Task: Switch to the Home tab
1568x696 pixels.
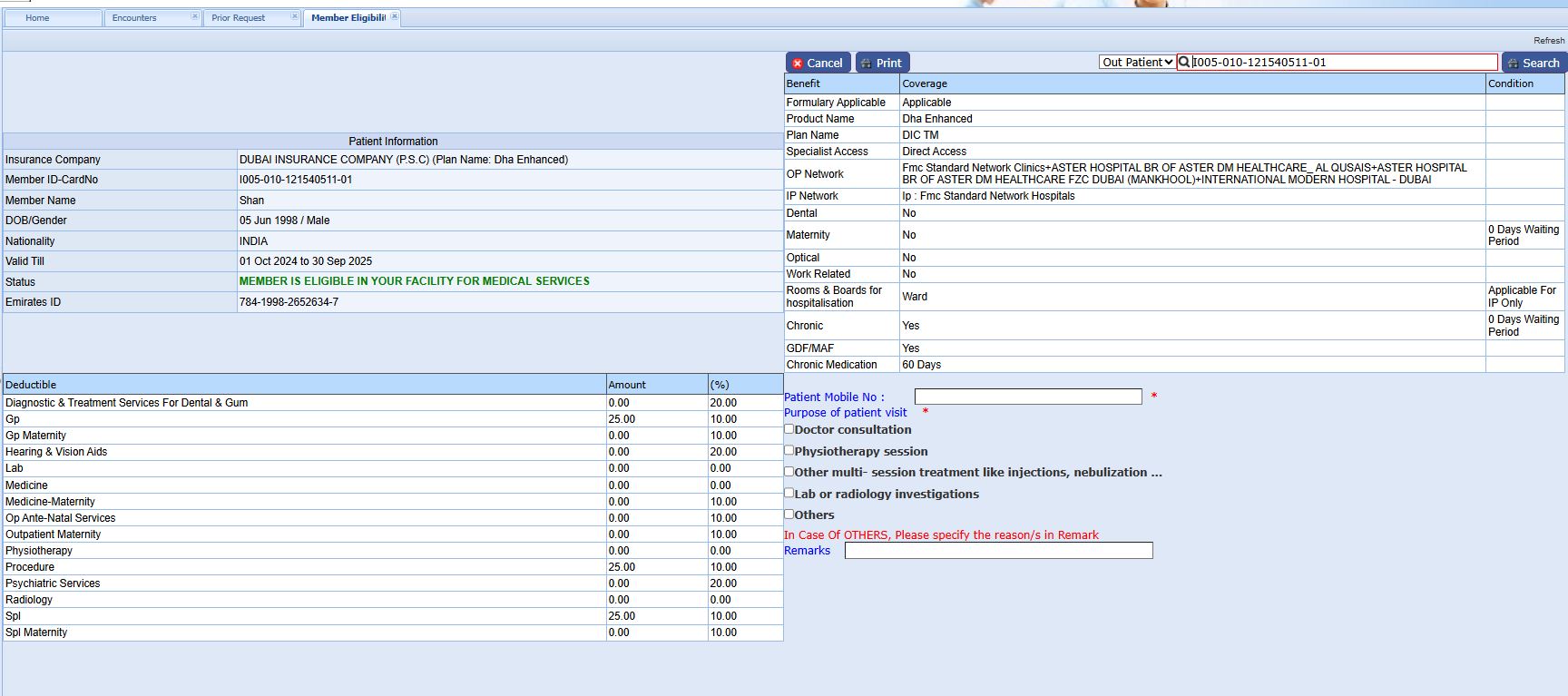Action: click(38, 18)
